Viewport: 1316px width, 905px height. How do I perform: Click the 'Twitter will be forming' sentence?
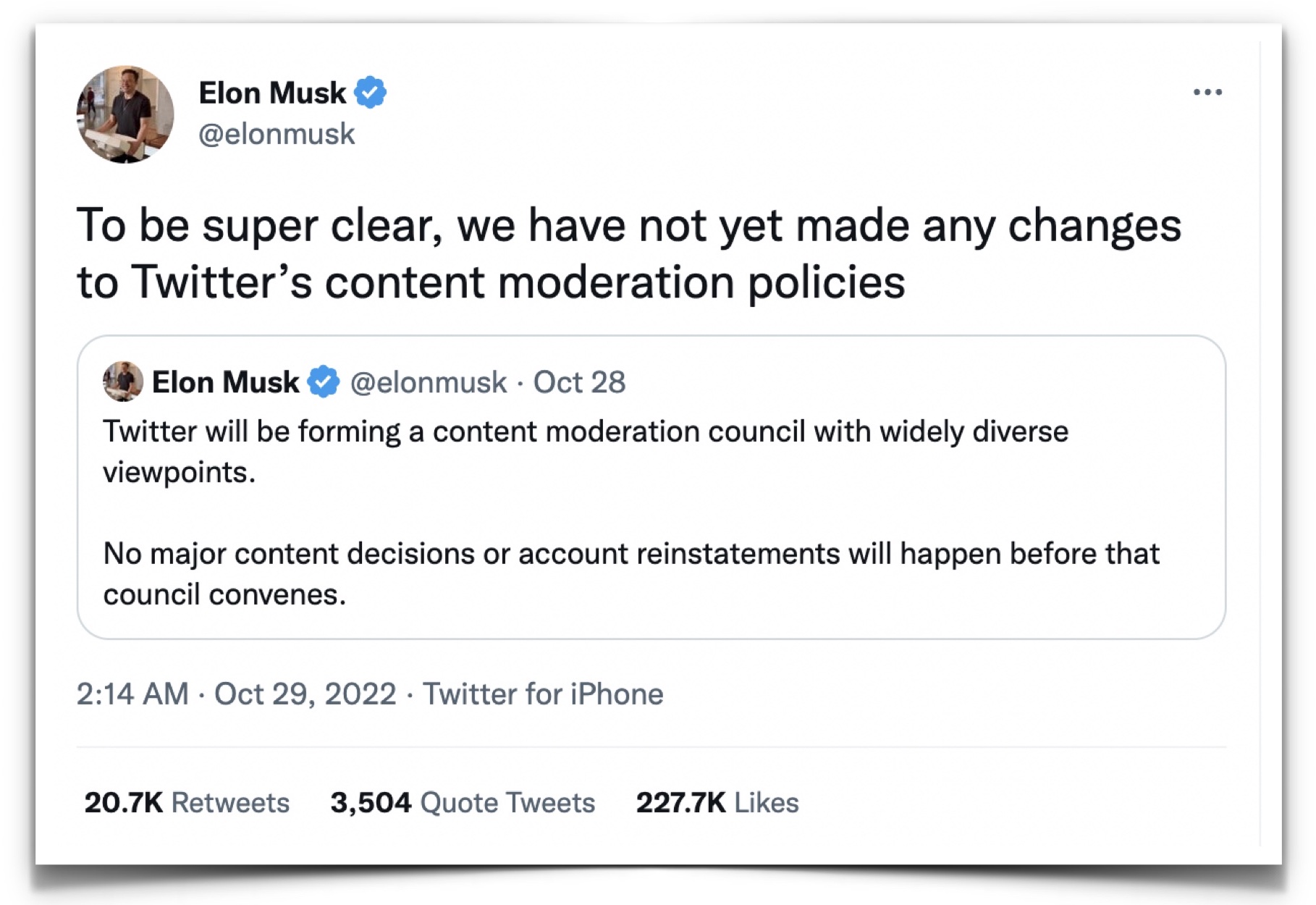pos(585,432)
